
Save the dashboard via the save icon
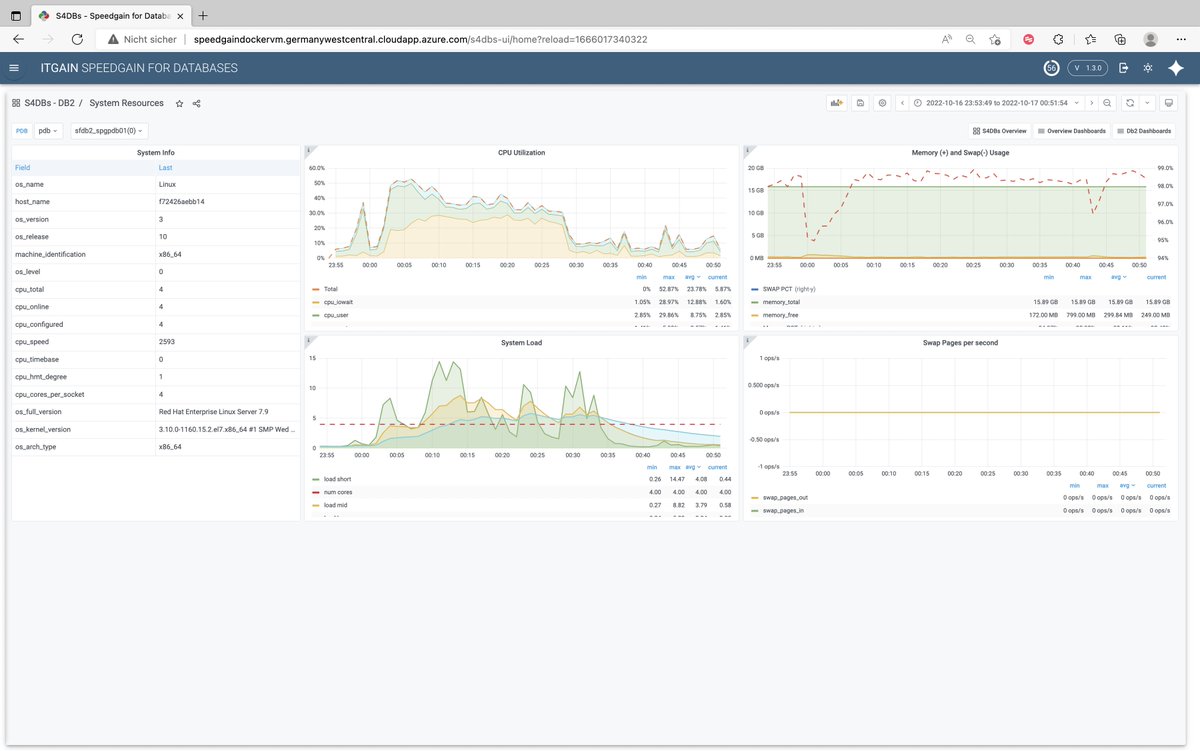pyautogui.click(x=861, y=102)
